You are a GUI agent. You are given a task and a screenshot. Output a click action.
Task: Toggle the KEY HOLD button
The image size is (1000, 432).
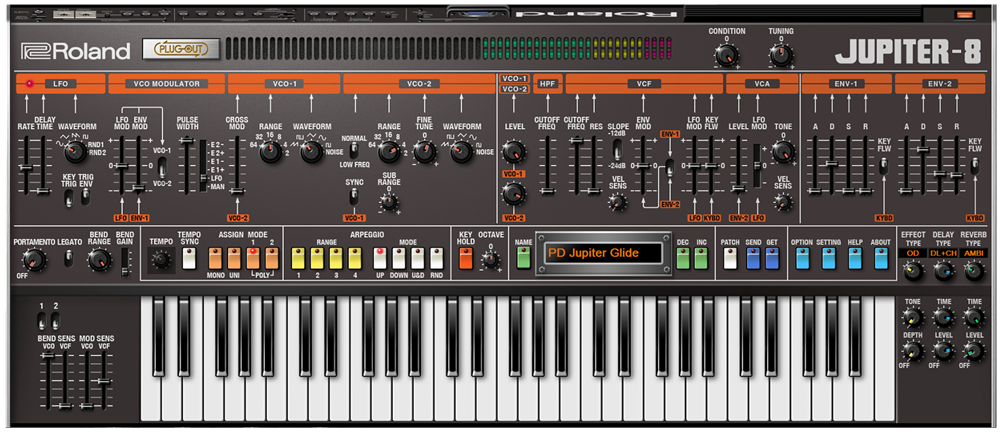pos(466,258)
